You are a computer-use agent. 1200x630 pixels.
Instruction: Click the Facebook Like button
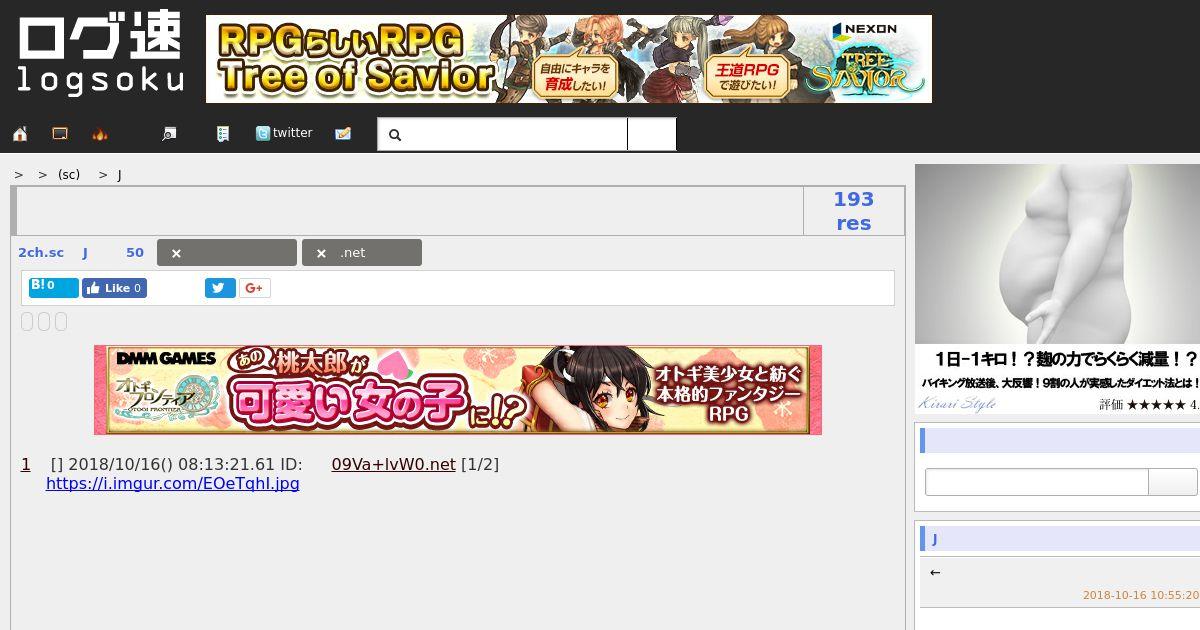(114, 288)
